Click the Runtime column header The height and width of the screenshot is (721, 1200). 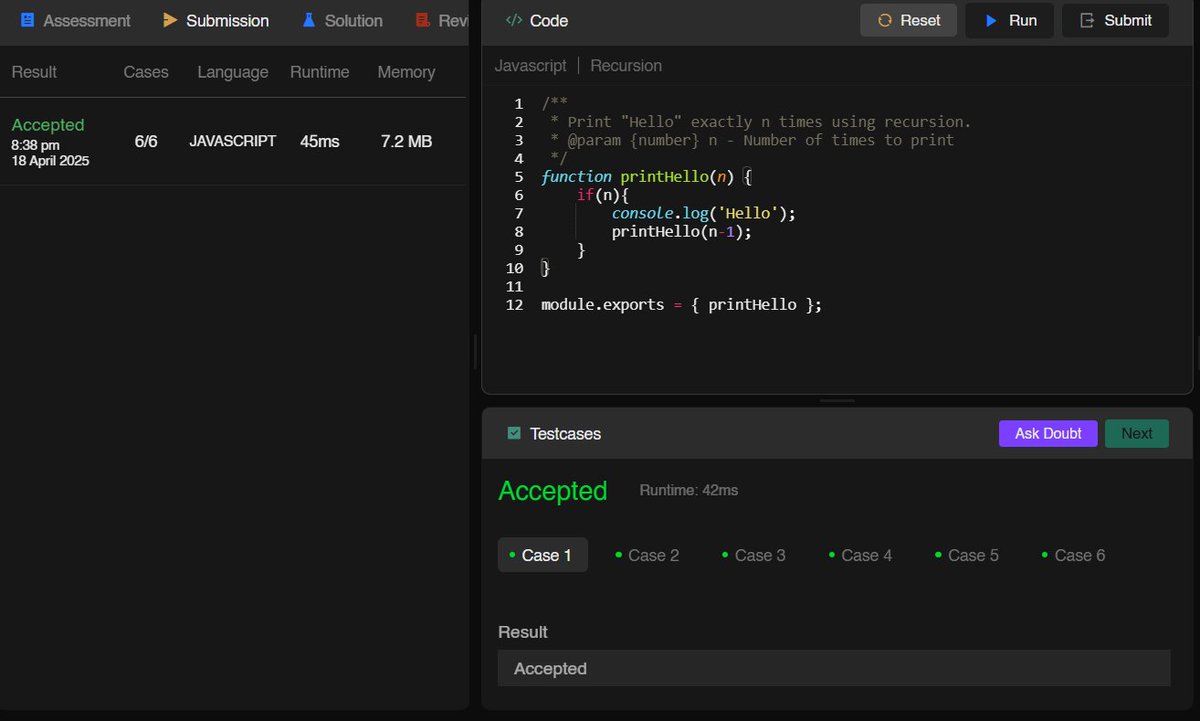[320, 72]
